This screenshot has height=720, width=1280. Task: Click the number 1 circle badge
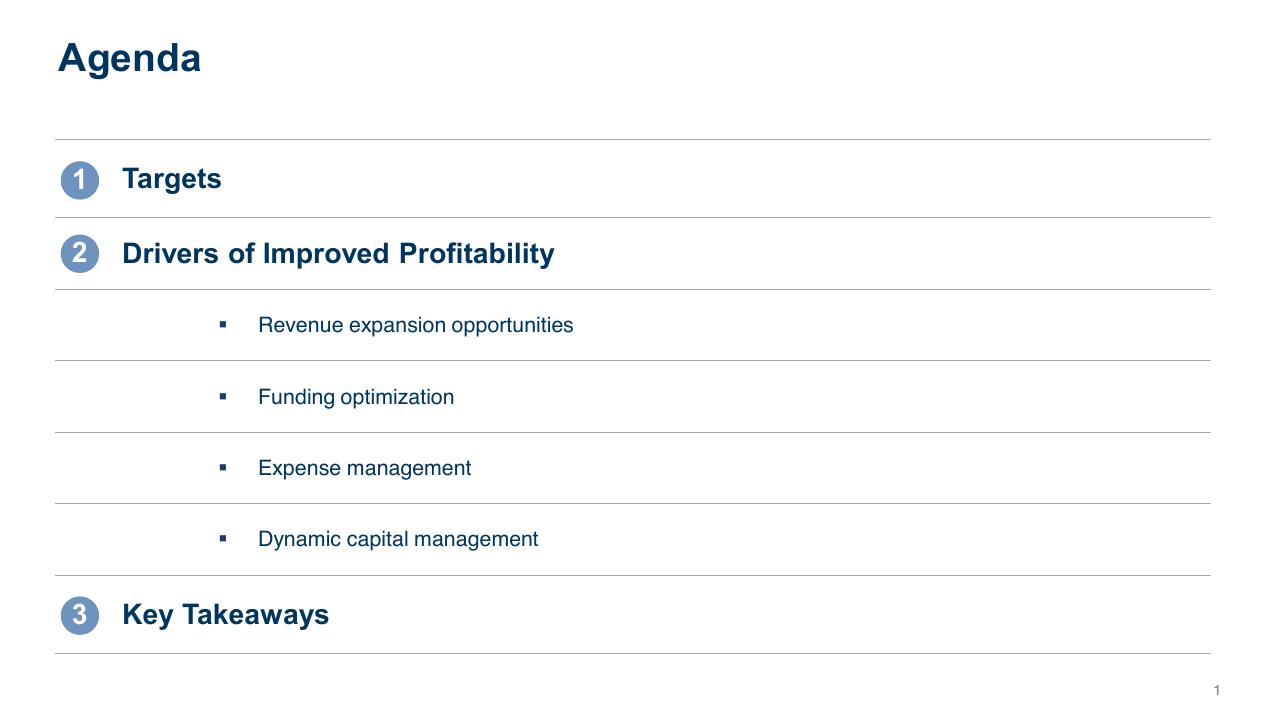[80, 181]
